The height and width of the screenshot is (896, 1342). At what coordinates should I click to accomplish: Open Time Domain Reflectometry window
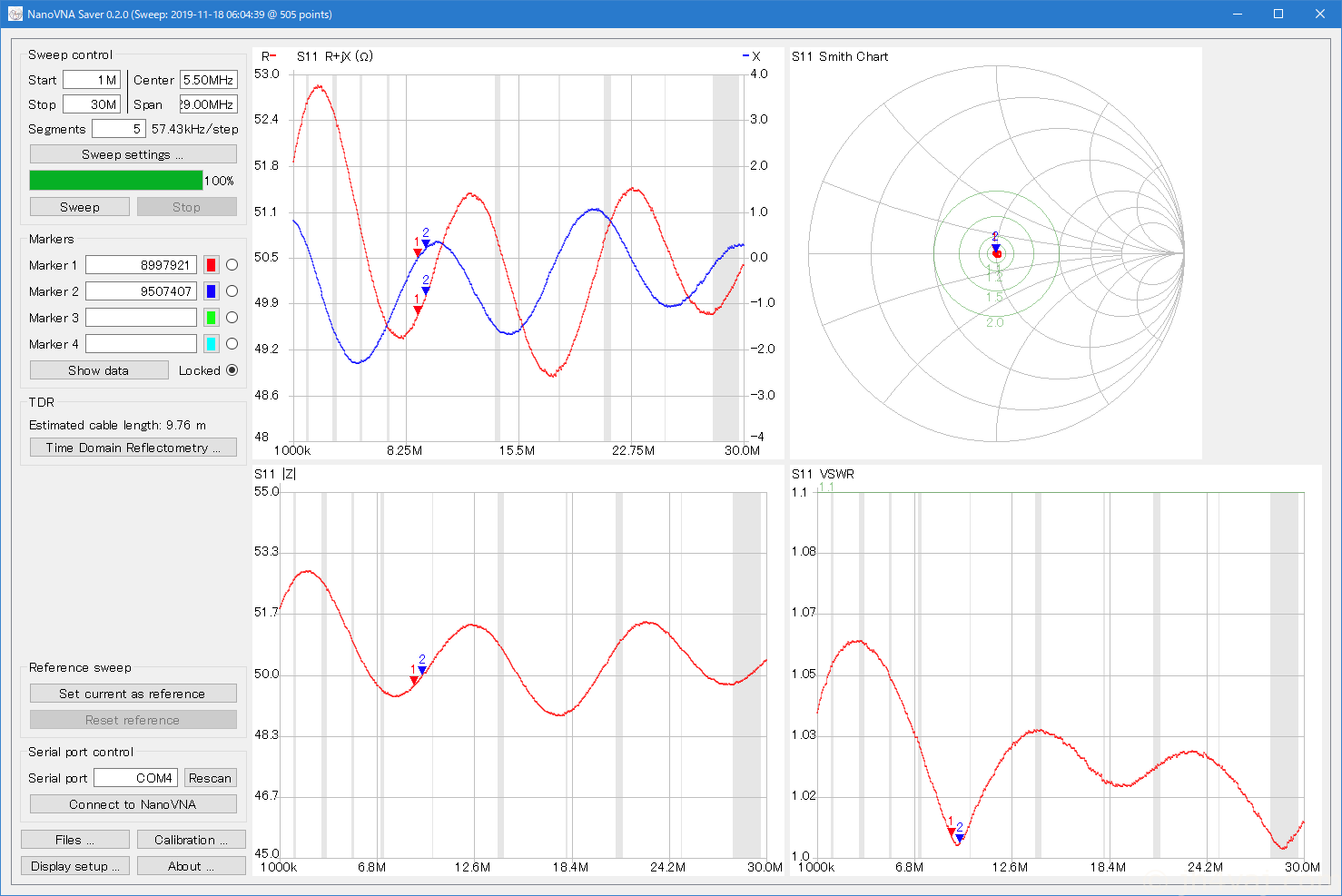(133, 448)
